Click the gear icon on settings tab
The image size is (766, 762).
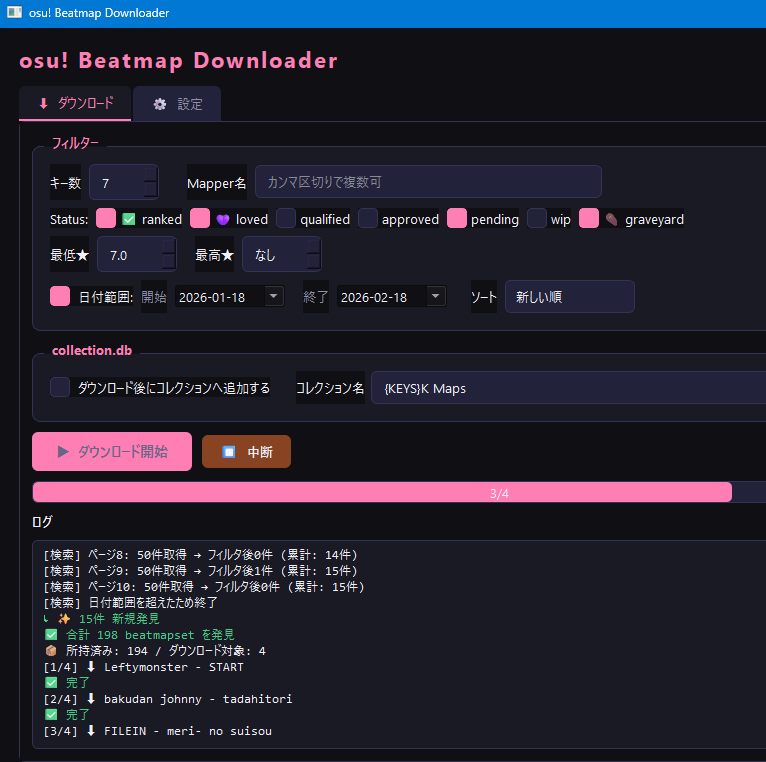pyautogui.click(x=160, y=104)
